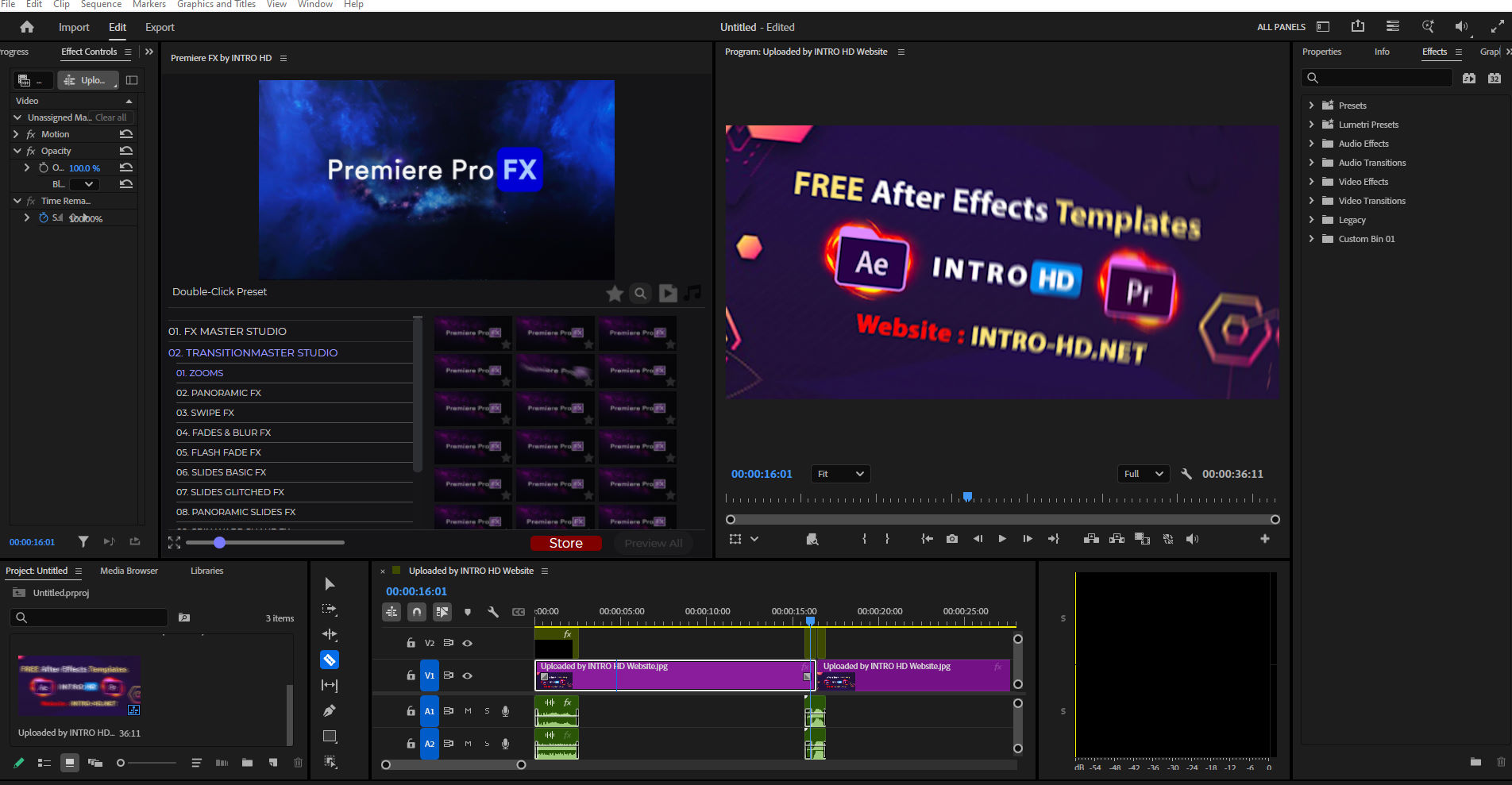Open Program monitor settings wrench

point(1186,474)
